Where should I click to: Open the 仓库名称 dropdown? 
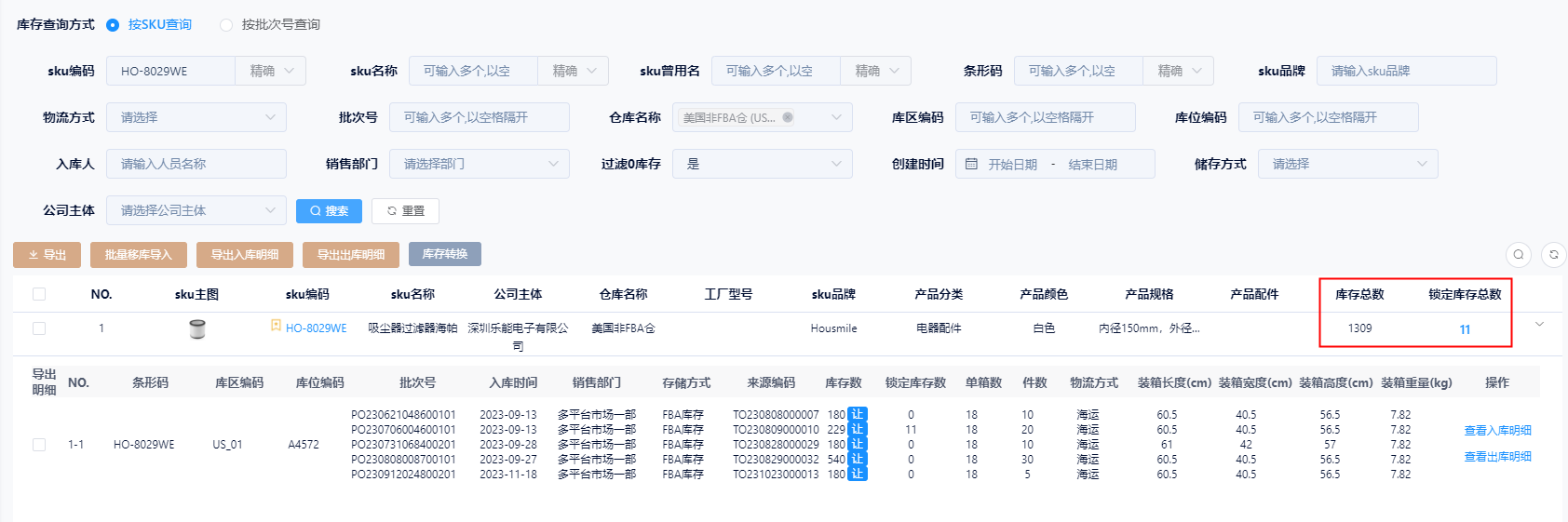click(x=763, y=117)
